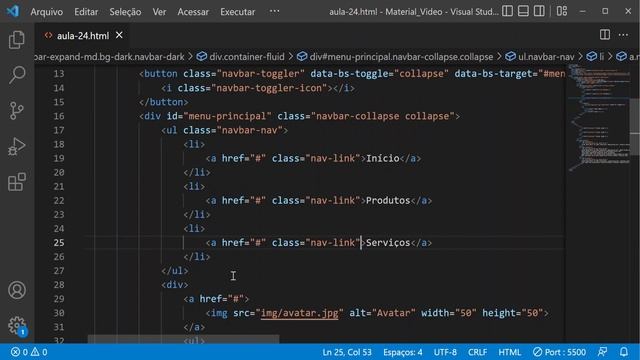Toggle the bottom panel layout

tap(523, 11)
